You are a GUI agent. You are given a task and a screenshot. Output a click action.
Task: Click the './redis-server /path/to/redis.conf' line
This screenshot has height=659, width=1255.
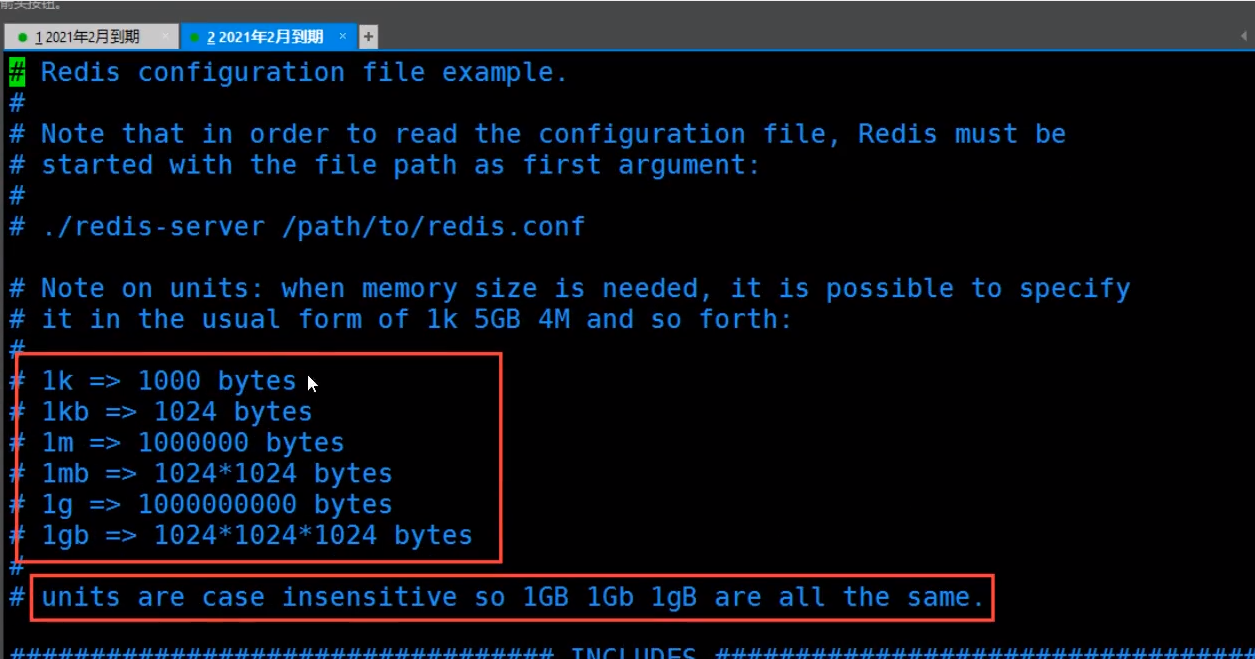click(297, 227)
